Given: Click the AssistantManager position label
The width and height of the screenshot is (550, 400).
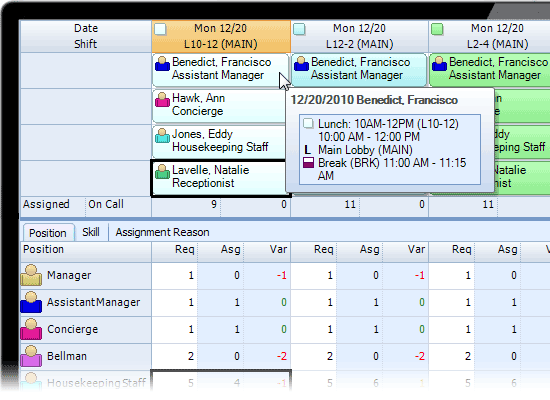Looking at the screenshot, I should pyautogui.click(x=94, y=302).
